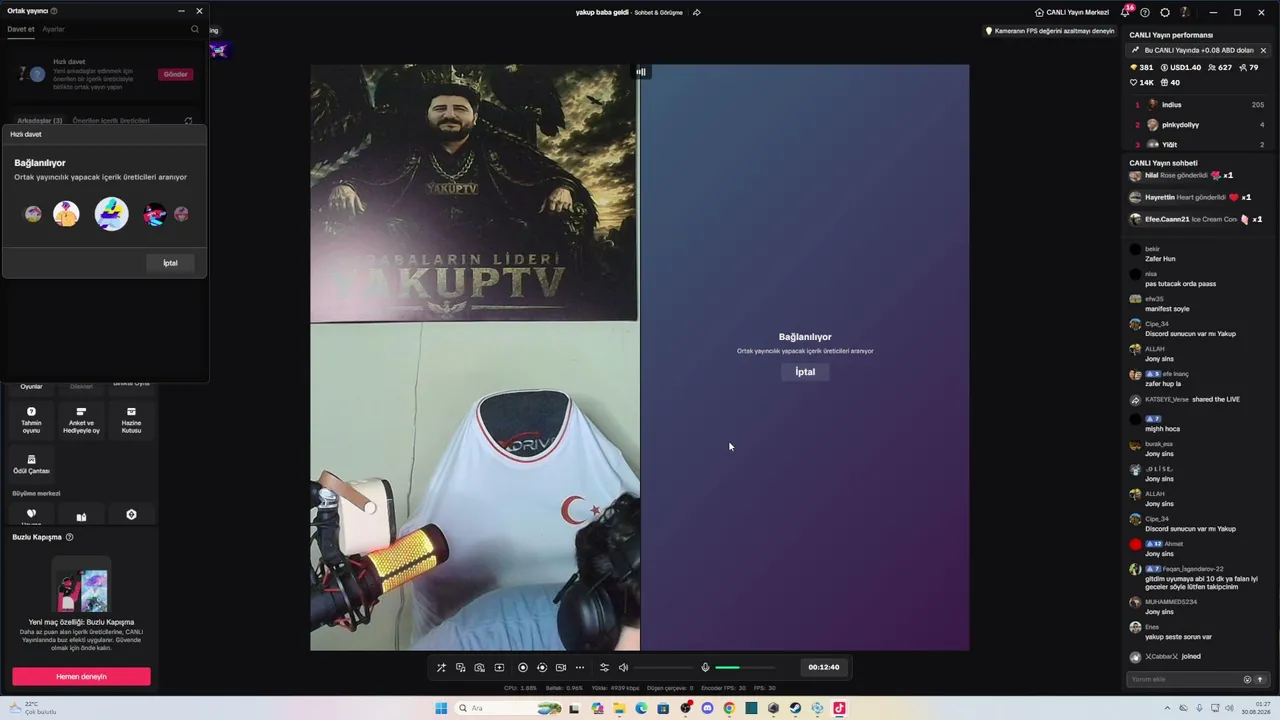This screenshot has width=1280, height=720.
Task: Open indius in the top viewers ranking
Action: click(x=1198, y=105)
